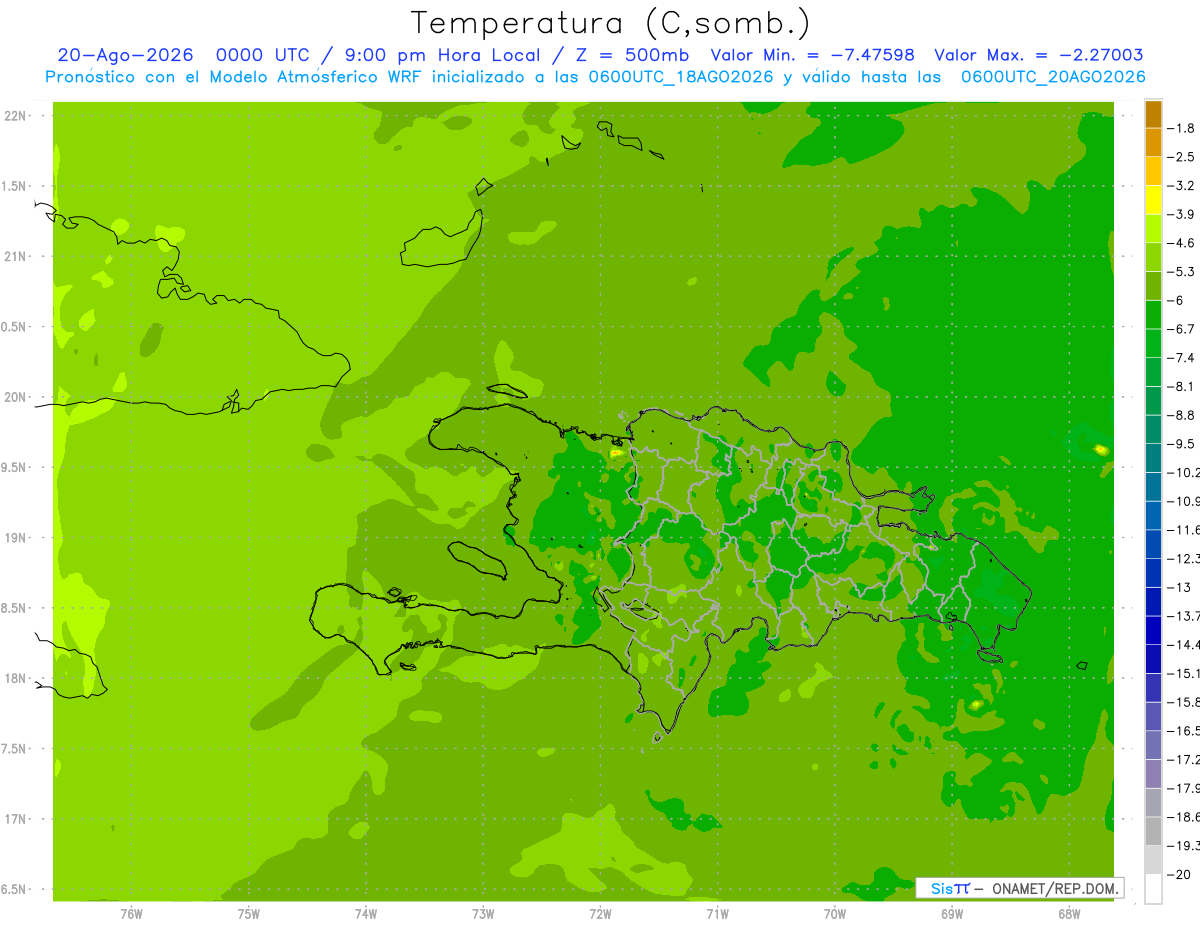This screenshot has height=927, width=1200.
Task: Select the 'Z = 500mb' level label
Action: (632, 55)
